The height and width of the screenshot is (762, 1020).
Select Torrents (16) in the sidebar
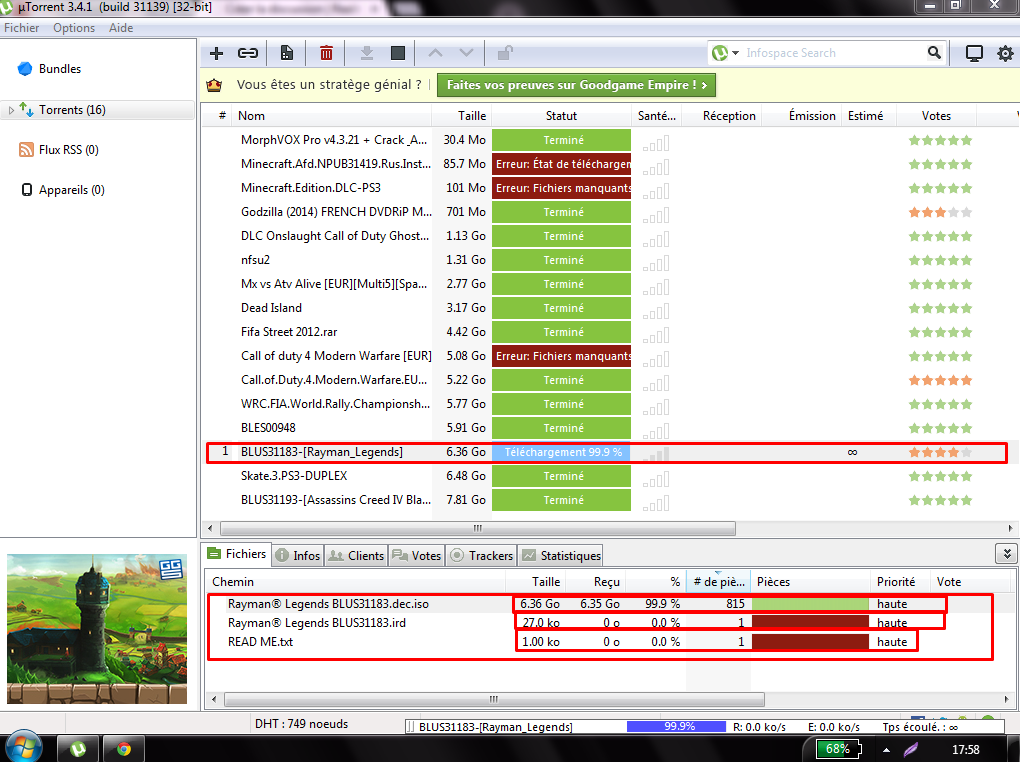point(72,110)
